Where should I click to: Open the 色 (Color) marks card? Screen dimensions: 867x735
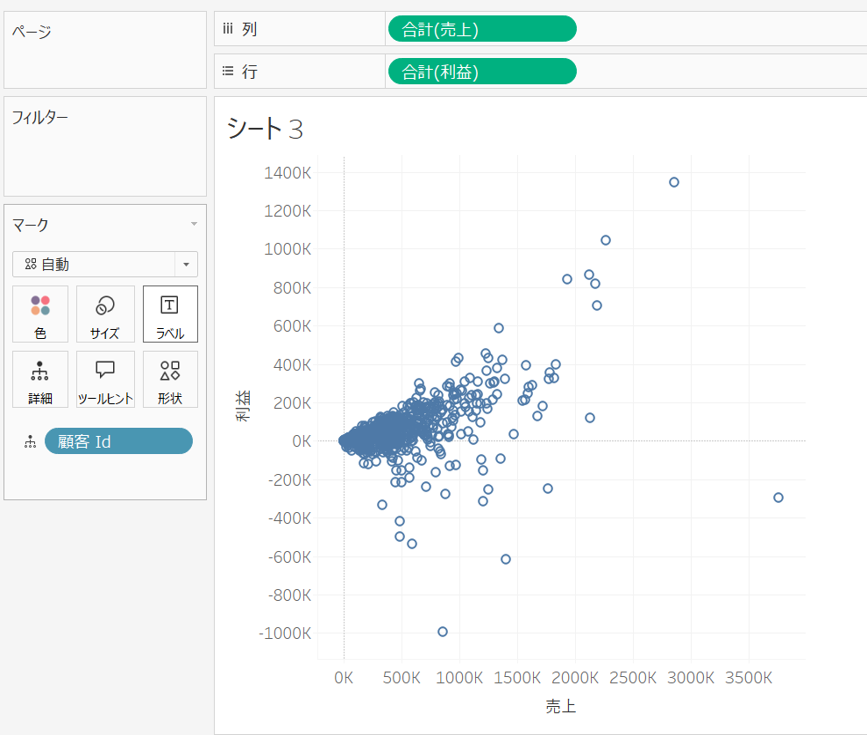click(x=40, y=314)
